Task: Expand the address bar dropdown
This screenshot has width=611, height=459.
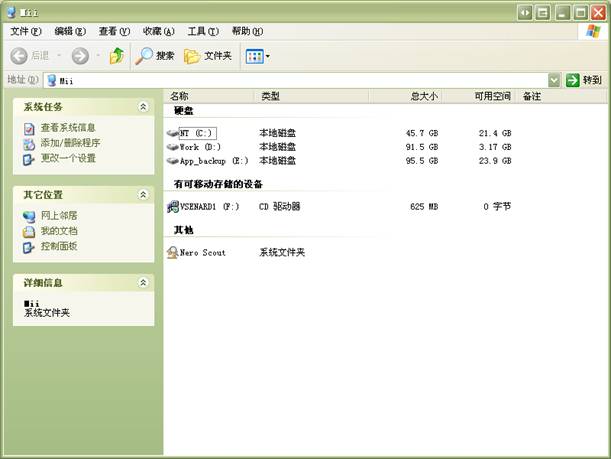Action: (554, 80)
